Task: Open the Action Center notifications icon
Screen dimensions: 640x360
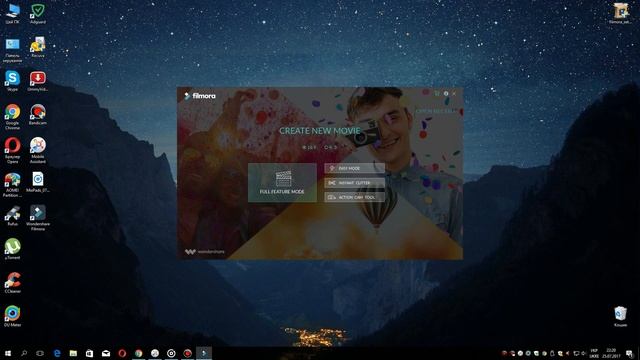Action: pos(629,353)
